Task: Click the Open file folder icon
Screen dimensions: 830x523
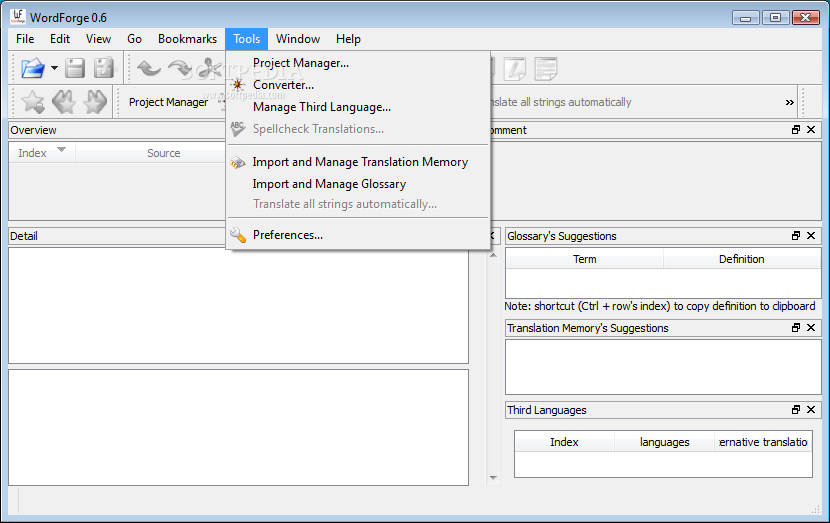Action: [x=33, y=68]
